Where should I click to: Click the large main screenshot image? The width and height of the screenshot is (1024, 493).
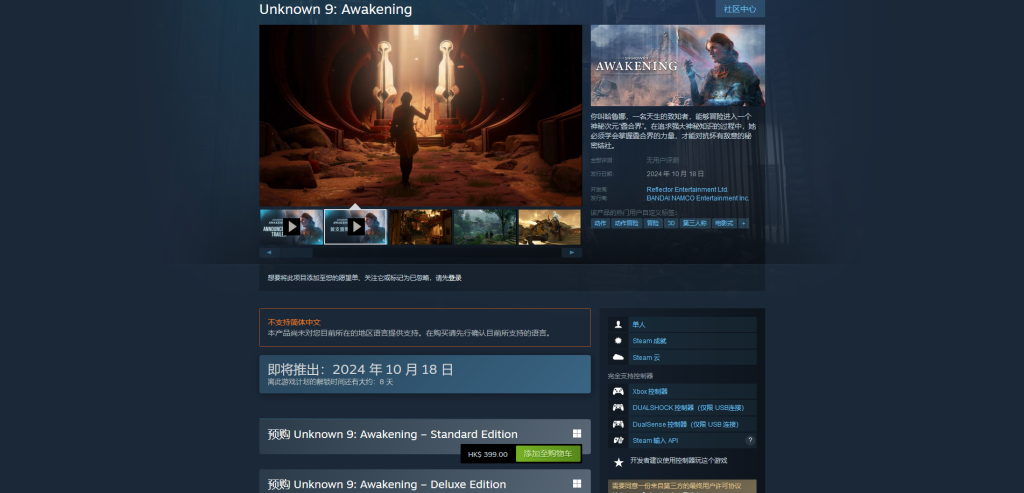pyautogui.click(x=421, y=116)
